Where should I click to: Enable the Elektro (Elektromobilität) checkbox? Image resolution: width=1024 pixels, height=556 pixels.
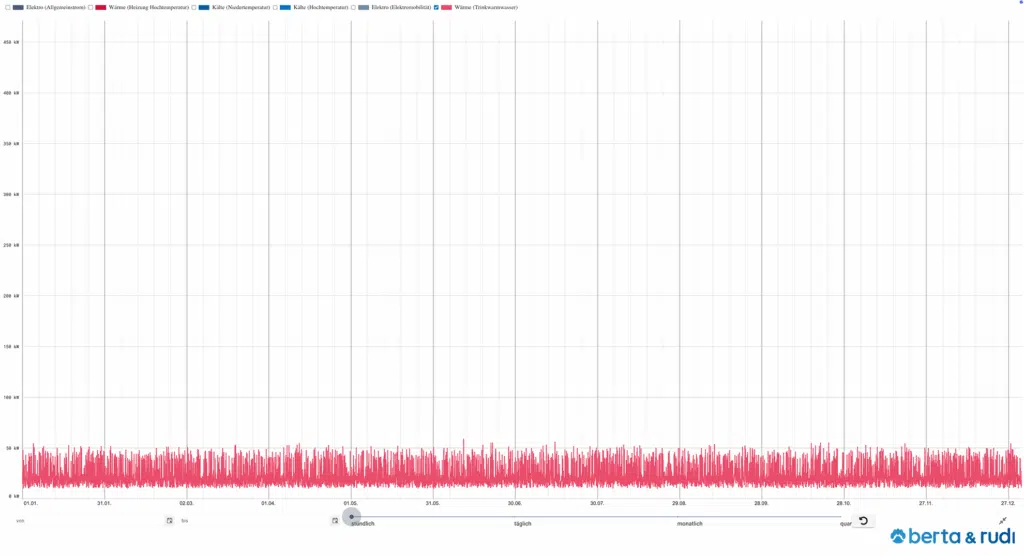point(353,7)
